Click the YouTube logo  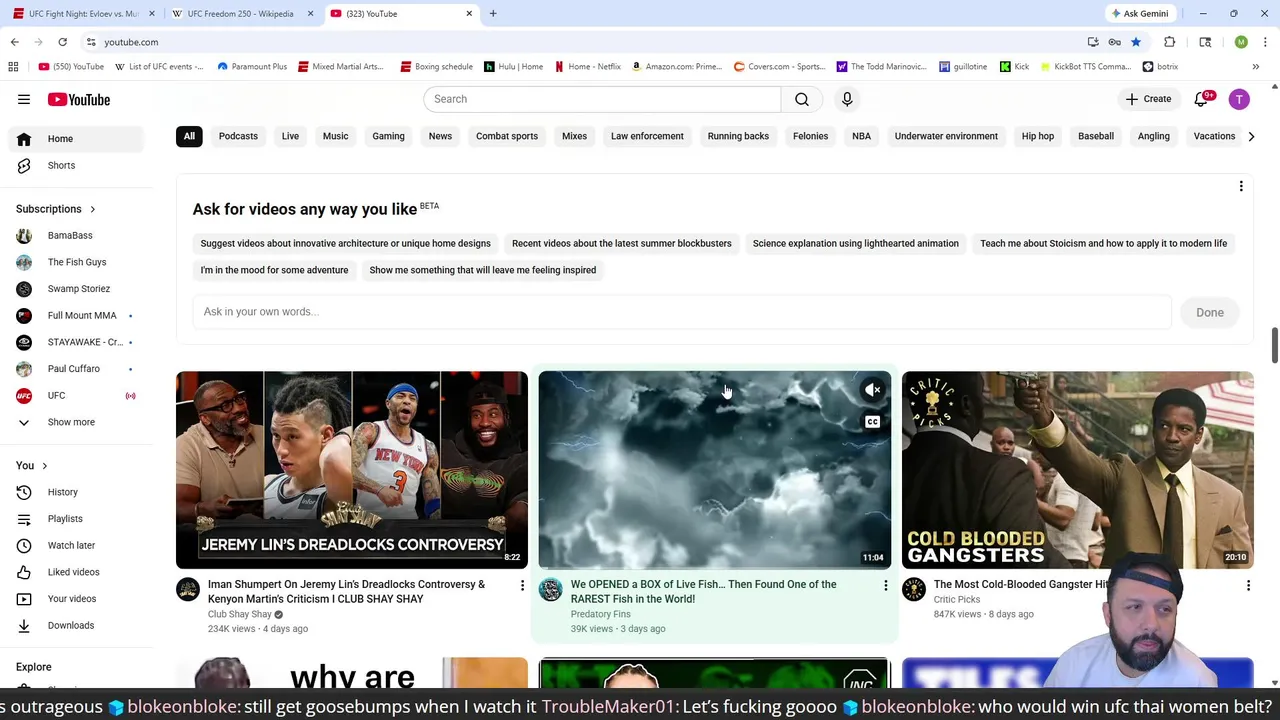pyautogui.click(x=79, y=99)
